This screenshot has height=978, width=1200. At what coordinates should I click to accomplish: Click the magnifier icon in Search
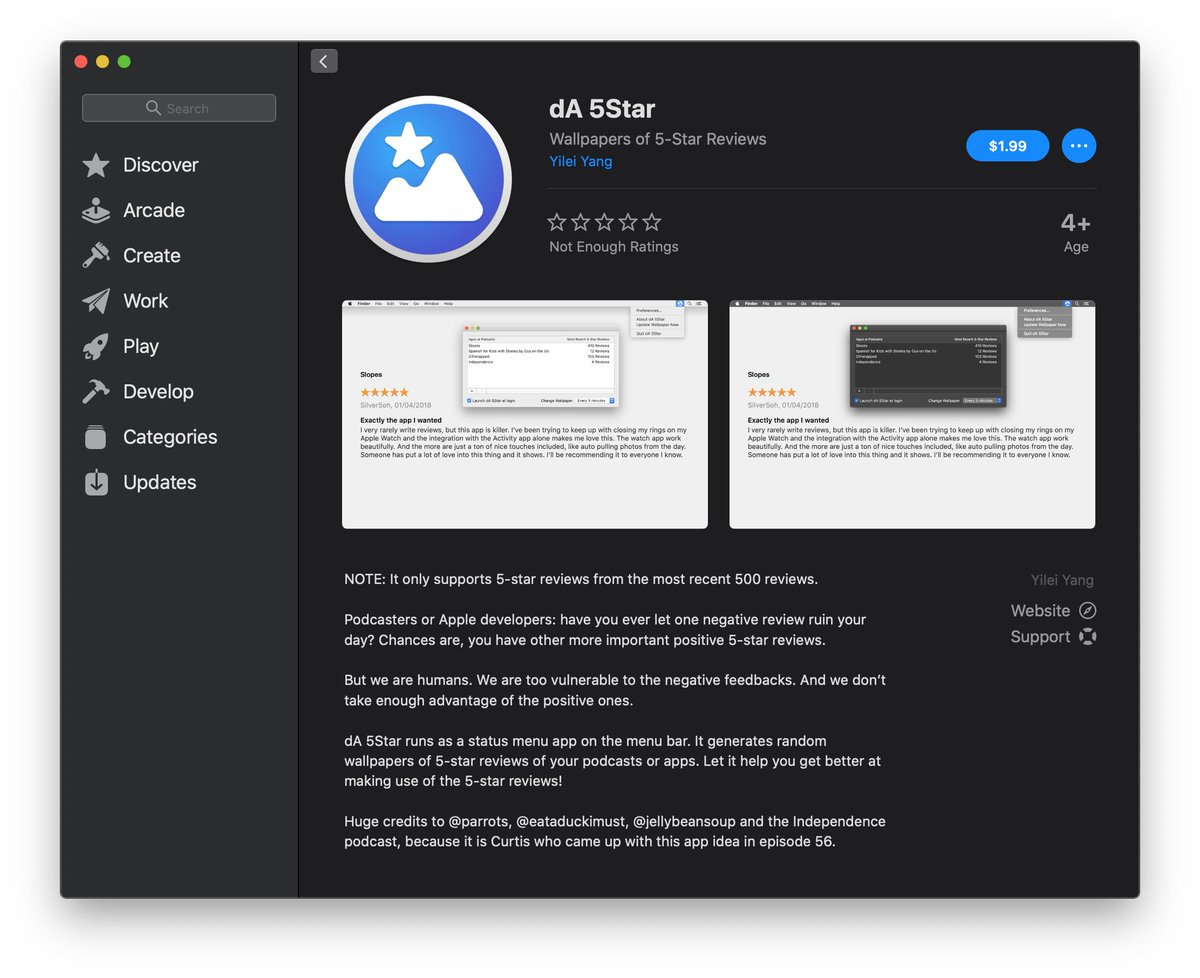coord(153,108)
